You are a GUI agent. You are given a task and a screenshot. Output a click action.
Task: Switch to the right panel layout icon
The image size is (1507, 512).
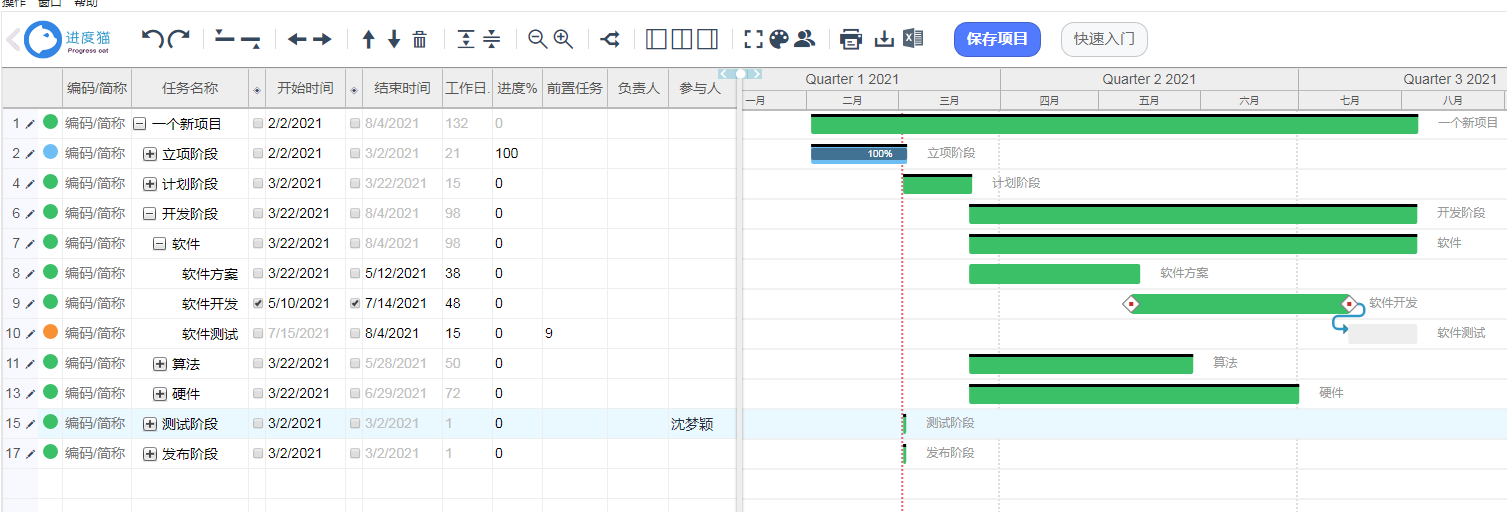(x=707, y=39)
